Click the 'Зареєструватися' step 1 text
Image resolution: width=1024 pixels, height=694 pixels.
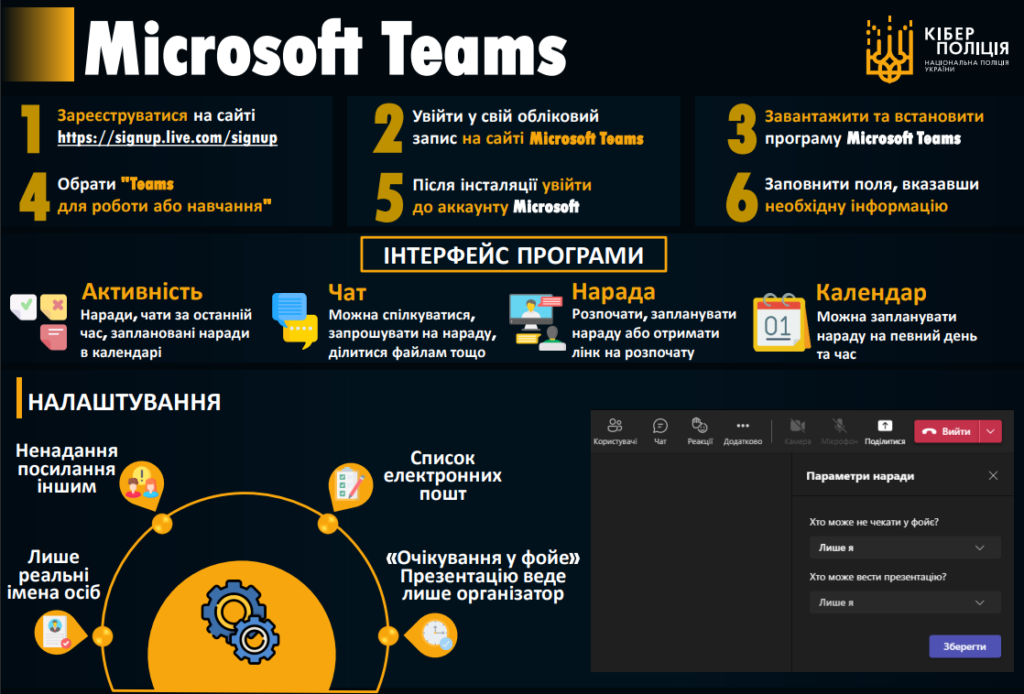tap(122, 116)
